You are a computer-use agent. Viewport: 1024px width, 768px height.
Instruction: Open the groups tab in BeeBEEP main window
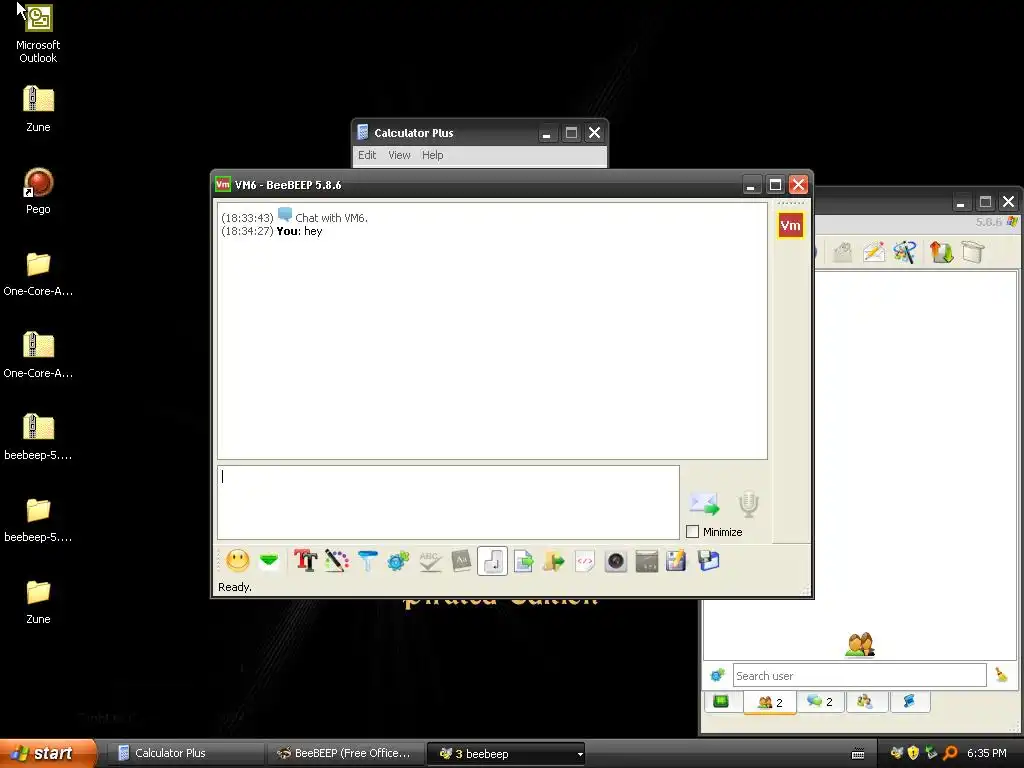pyautogui.click(x=865, y=701)
